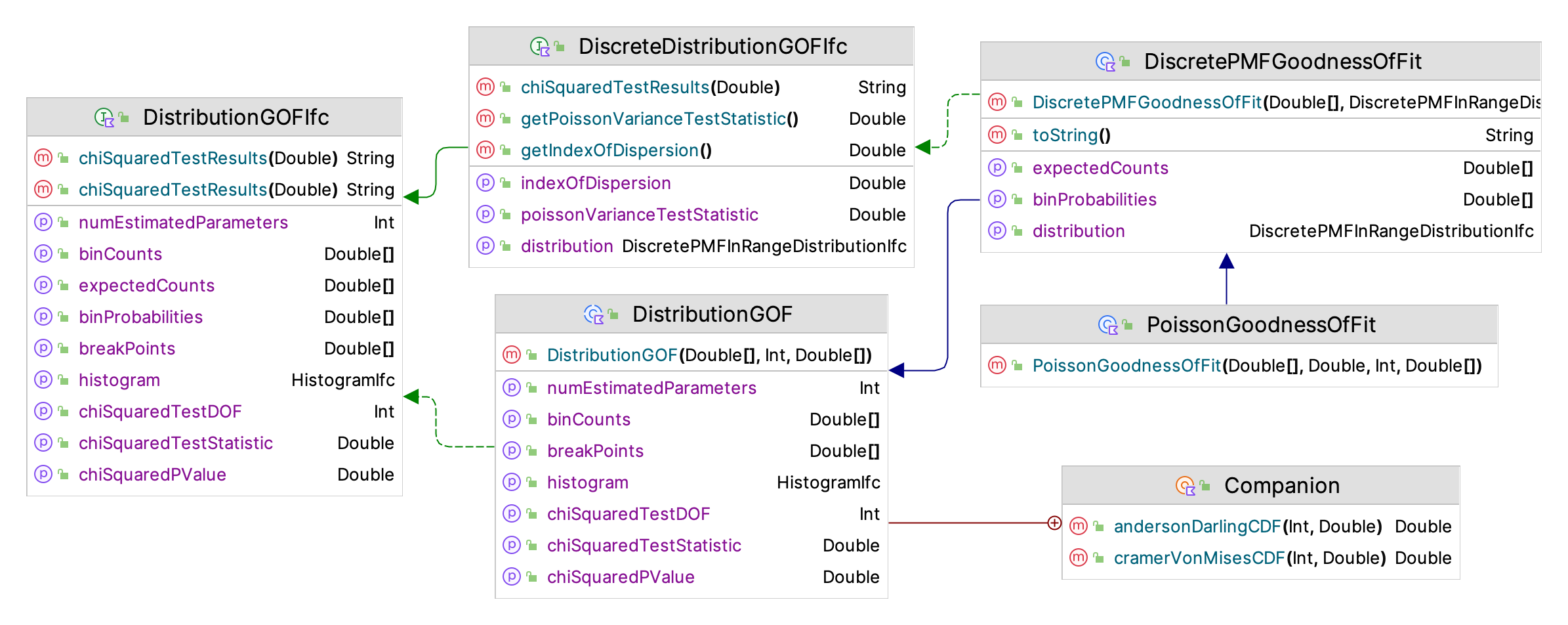Click chiSquaredTestStatistic in DistributionGOF

click(x=644, y=546)
